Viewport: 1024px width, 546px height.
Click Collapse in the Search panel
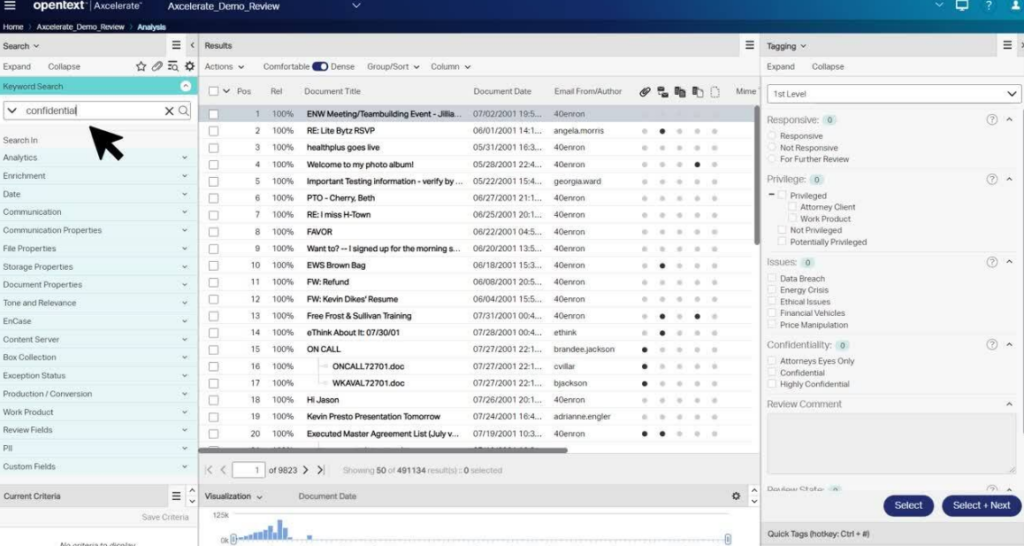pyautogui.click(x=64, y=67)
